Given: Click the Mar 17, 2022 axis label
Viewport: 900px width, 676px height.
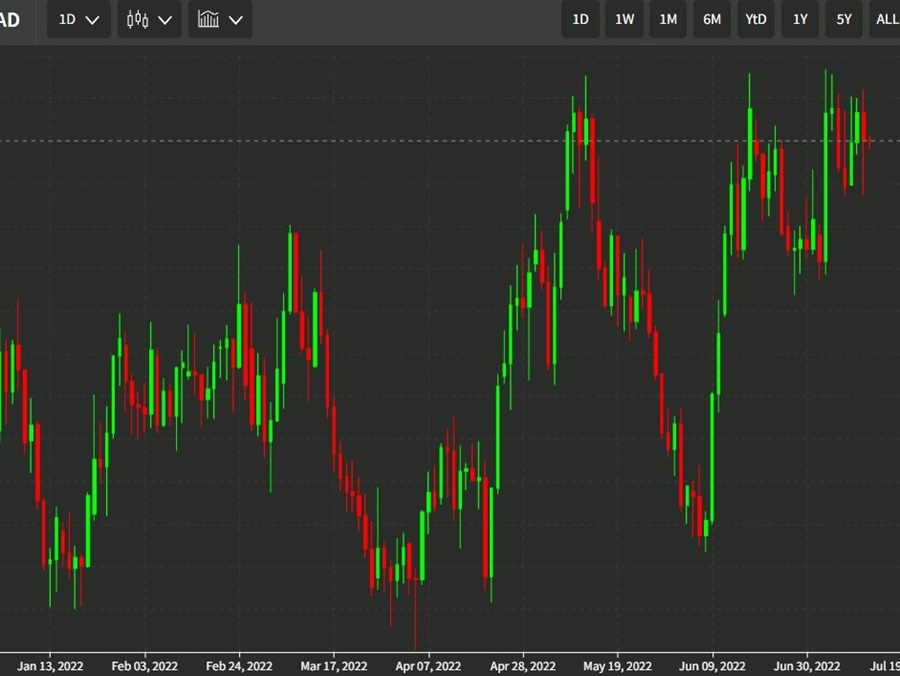Looking at the screenshot, I should tap(333, 665).
